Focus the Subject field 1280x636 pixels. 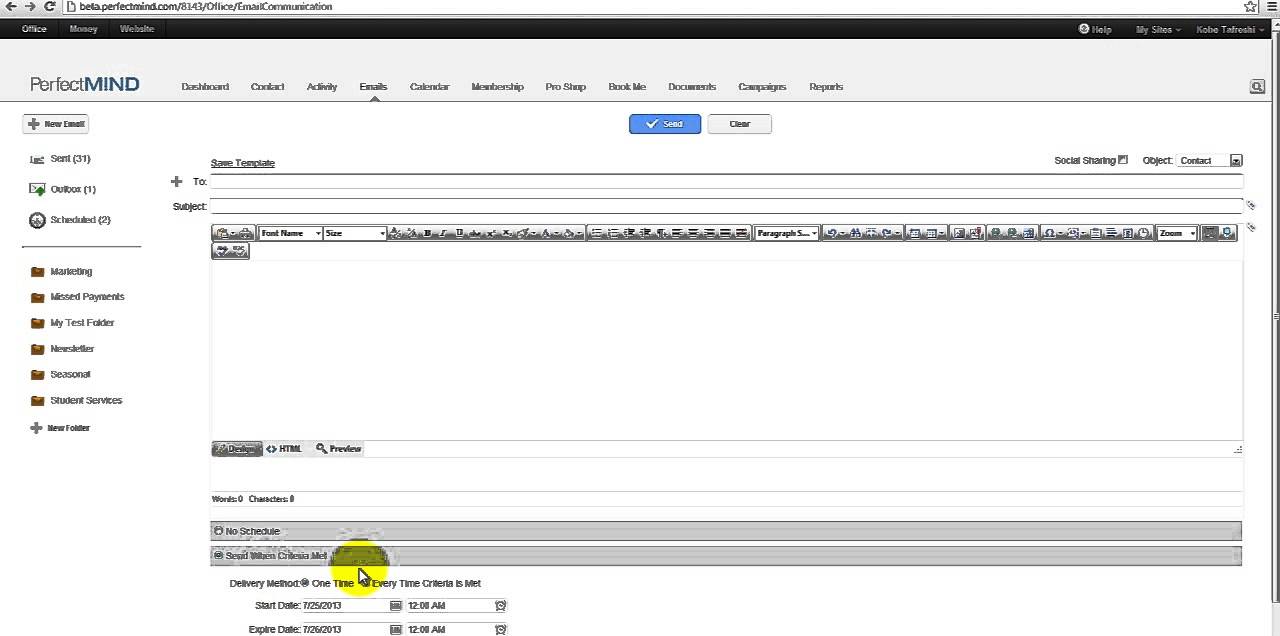click(x=726, y=206)
